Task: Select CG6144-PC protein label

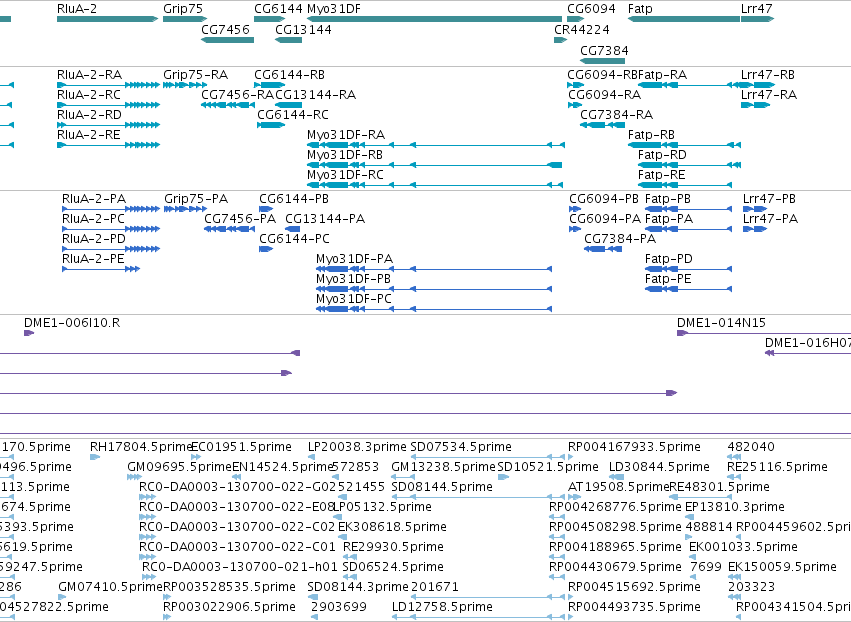Action: [294, 239]
